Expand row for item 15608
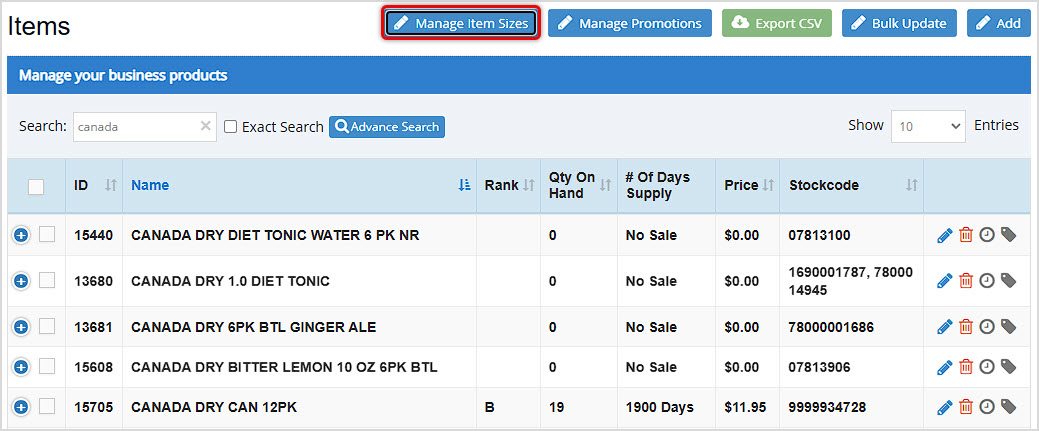This screenshot has width=1039, height=431. point(21,367)
